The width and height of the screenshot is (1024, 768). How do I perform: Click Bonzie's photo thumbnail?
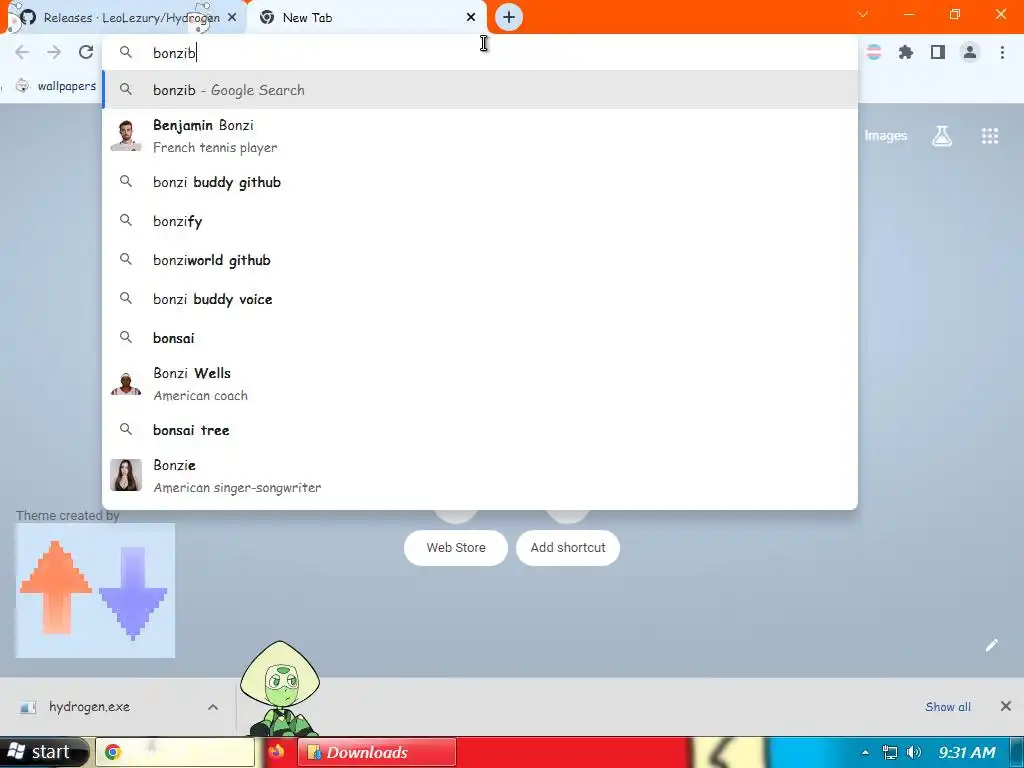point(126,475)
